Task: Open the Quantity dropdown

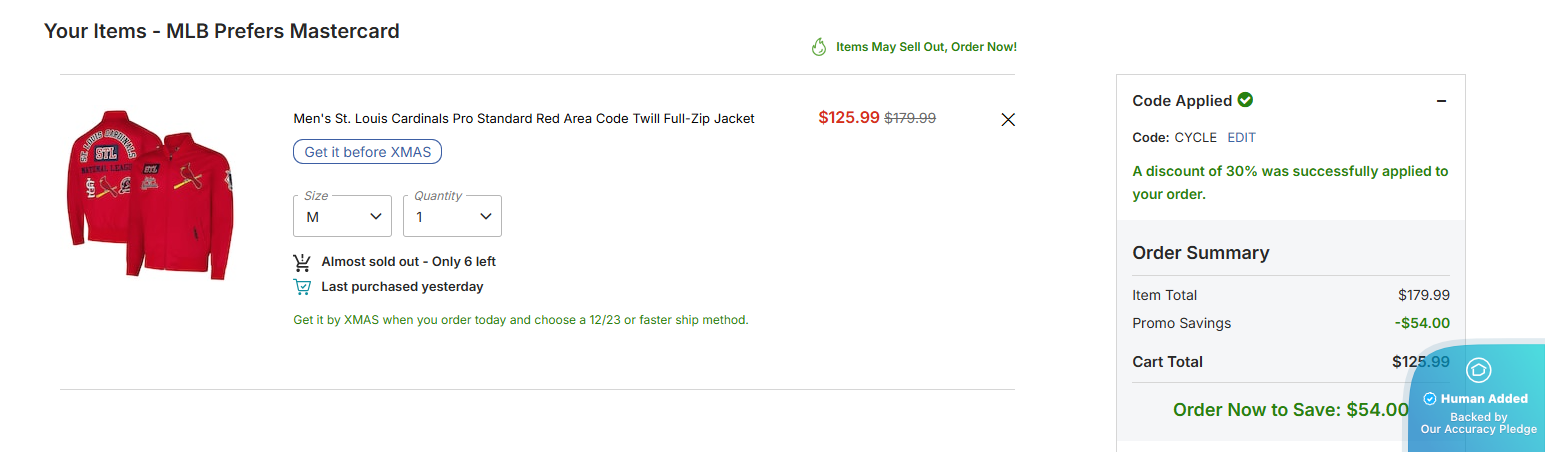Action: click(452, 216)
